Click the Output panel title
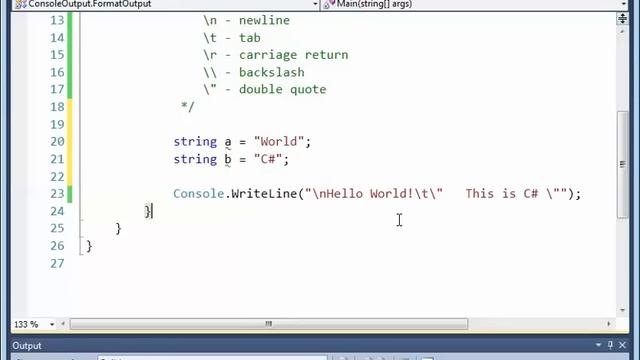 click(27, 346)
